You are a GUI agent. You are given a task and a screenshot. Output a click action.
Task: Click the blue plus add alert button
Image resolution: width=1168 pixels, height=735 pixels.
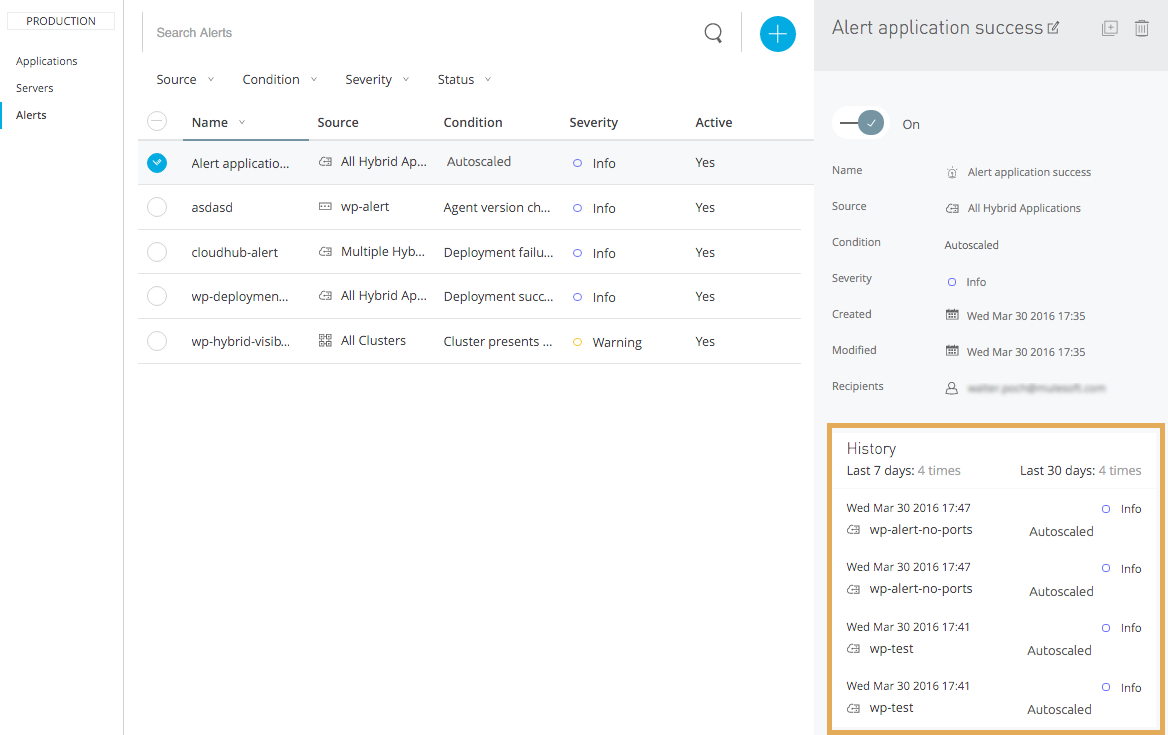click(777, 34)
